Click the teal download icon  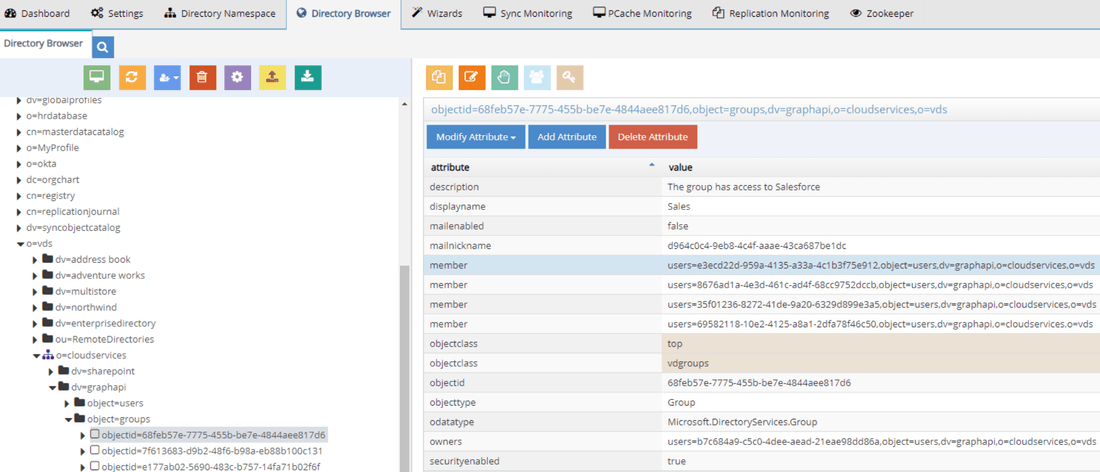[308, 77]
